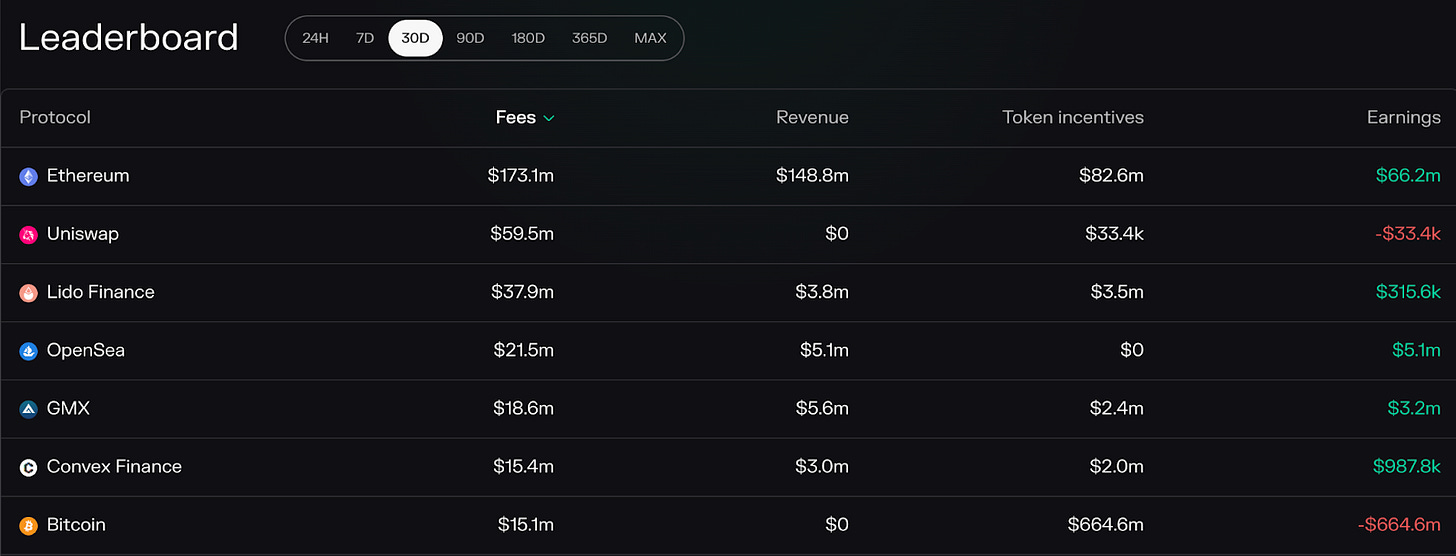
Task: Select the 30D time range
Action: pyautogui.click(x=415, y=38)
